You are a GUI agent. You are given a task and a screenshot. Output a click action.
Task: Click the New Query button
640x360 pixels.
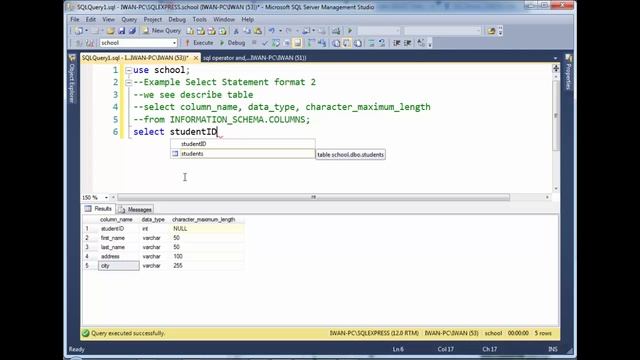tap(162, 31)
